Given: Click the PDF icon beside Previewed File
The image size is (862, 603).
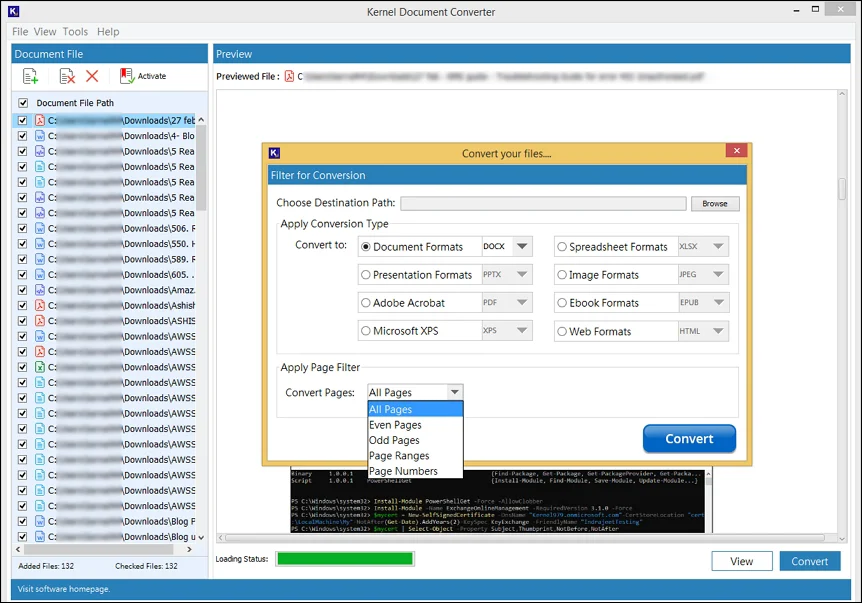Looking at the screenshot, I should click(x=289, y=76).
